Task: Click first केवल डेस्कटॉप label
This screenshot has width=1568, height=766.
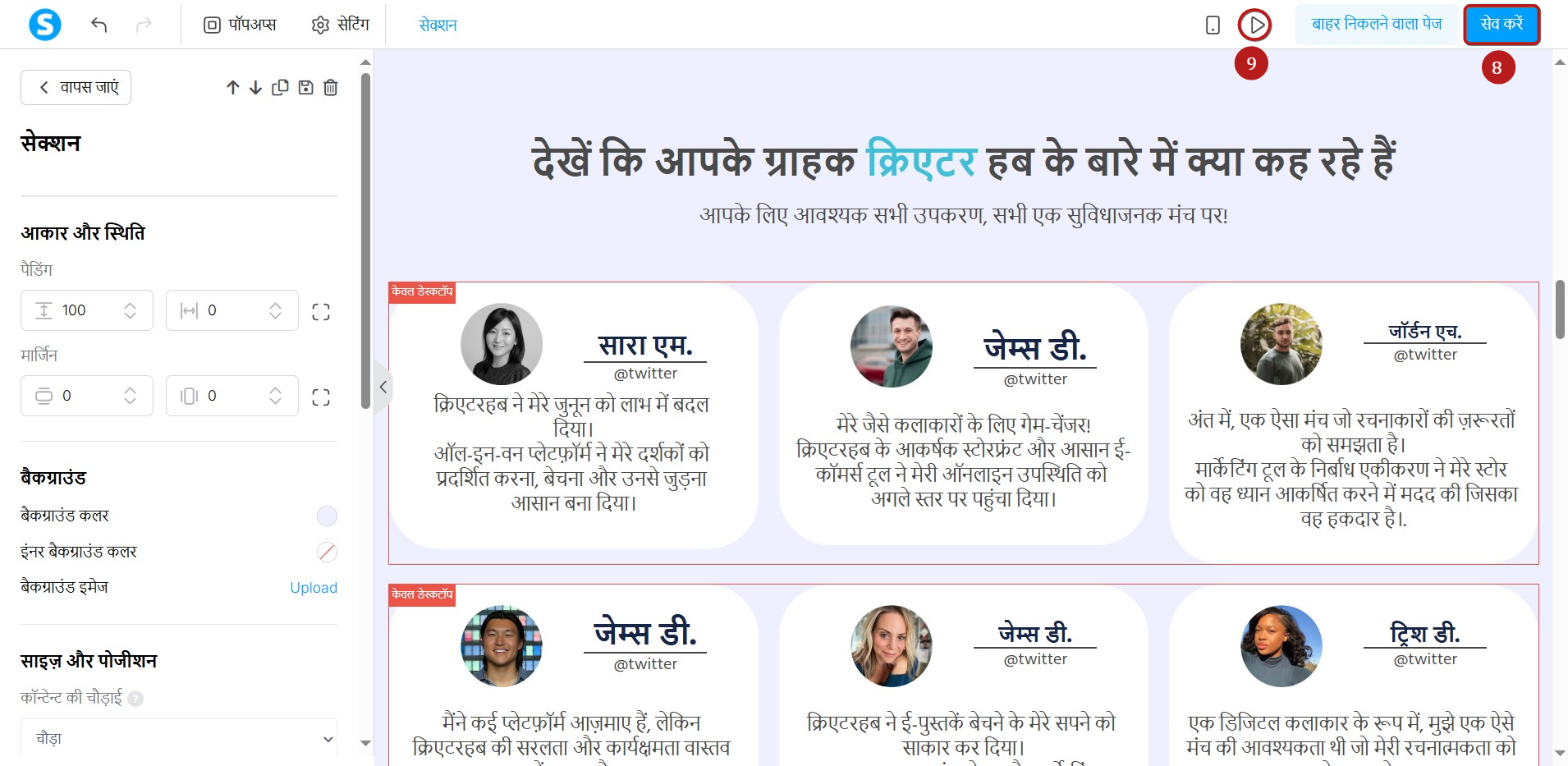Action: point(422,291)
